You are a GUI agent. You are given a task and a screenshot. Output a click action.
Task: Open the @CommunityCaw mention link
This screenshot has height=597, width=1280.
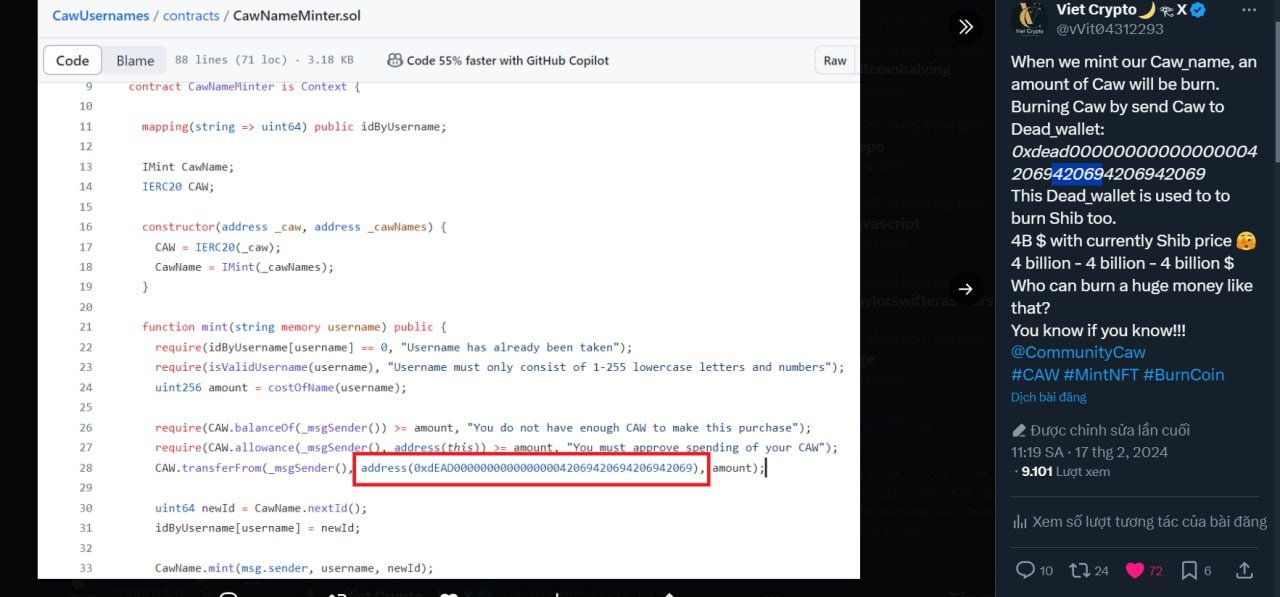(x=1078, y=352)
